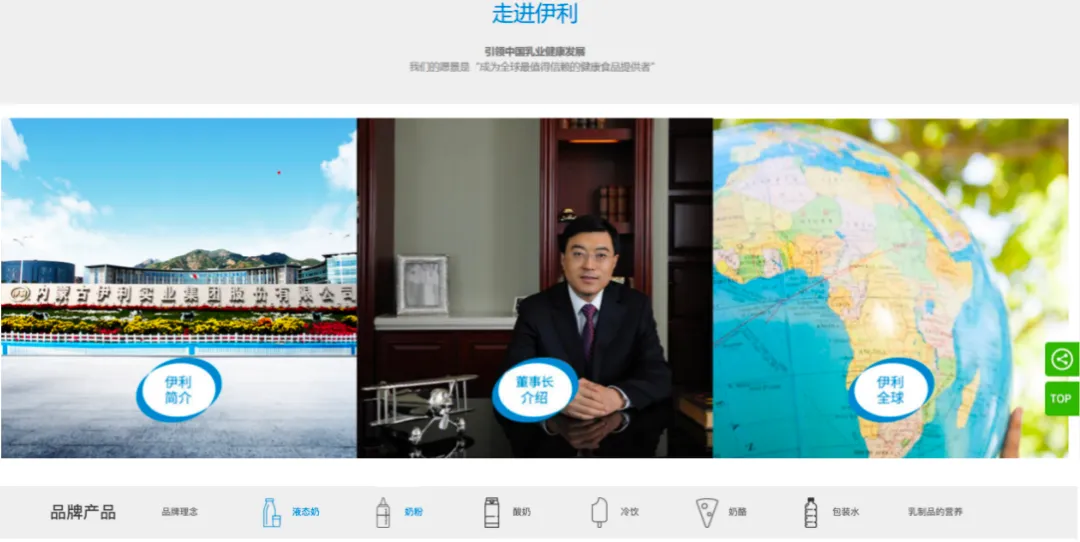This screenshot has height=542, width=1080.
Task: Click the 品牌产品 section heading
Action: pos(83,512)
